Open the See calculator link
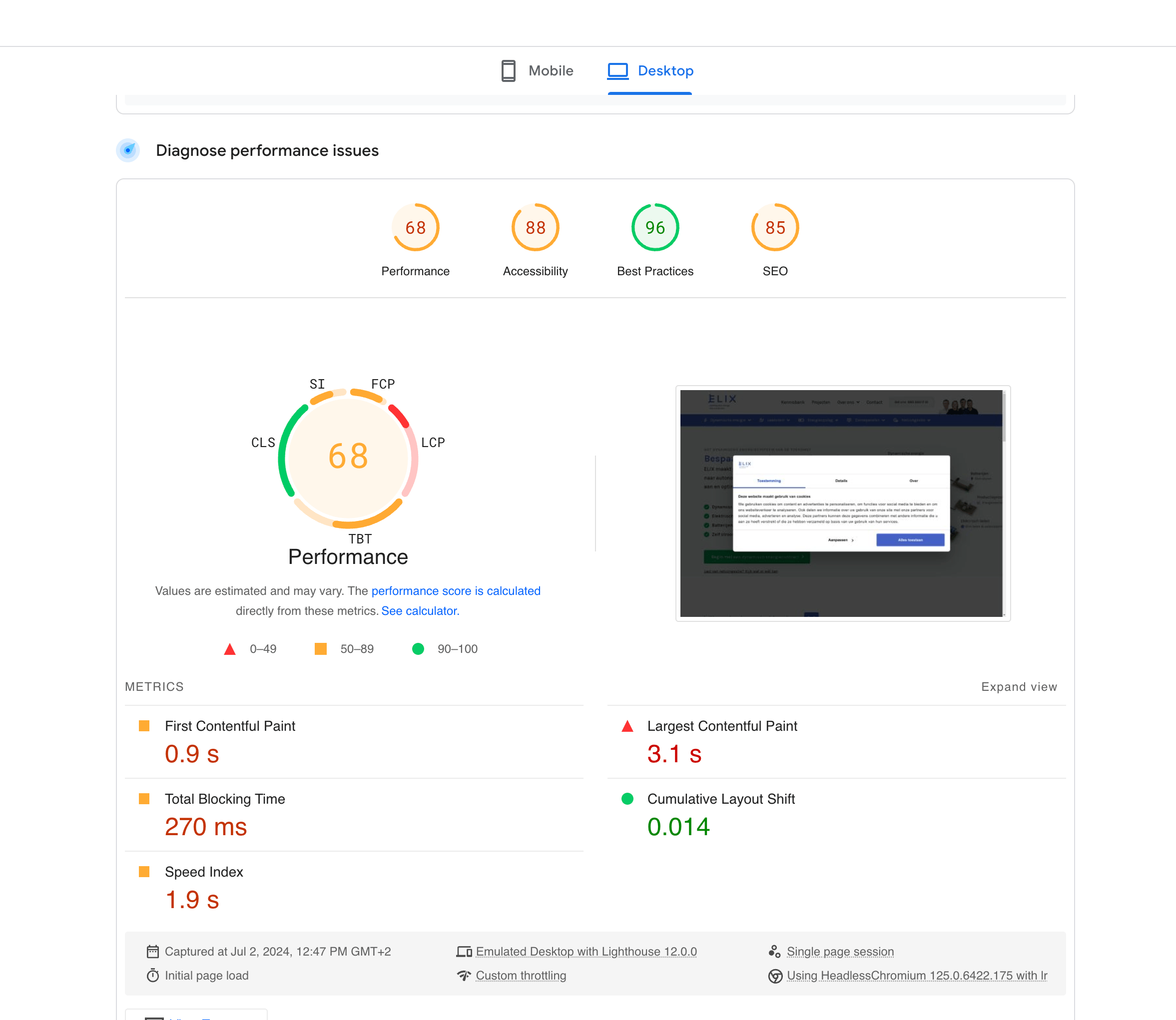Screen dimensions: 1176x1020 point(420,611)
